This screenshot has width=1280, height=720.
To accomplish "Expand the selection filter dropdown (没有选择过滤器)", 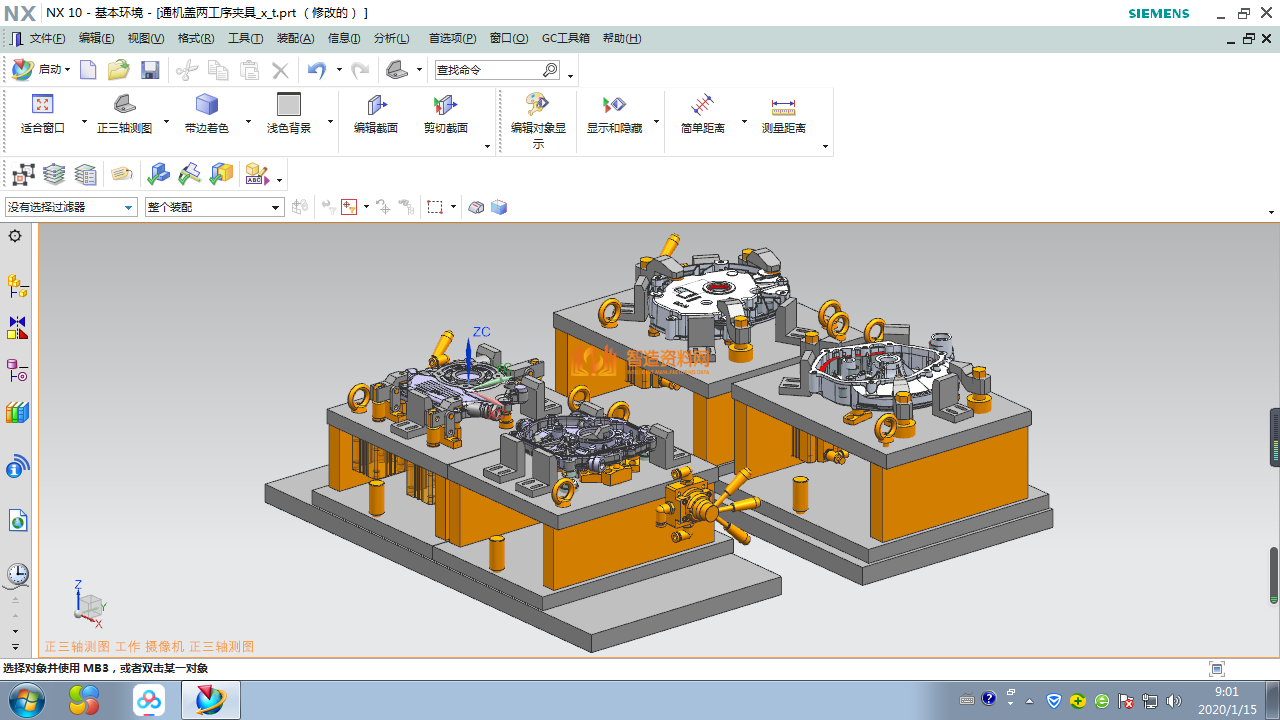I will (128, 208).
